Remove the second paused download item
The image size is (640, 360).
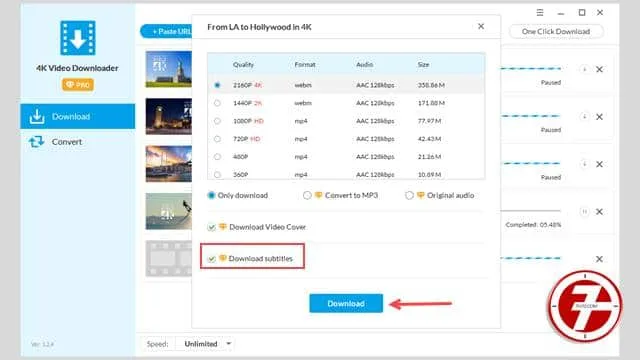[x=599, y=117]
